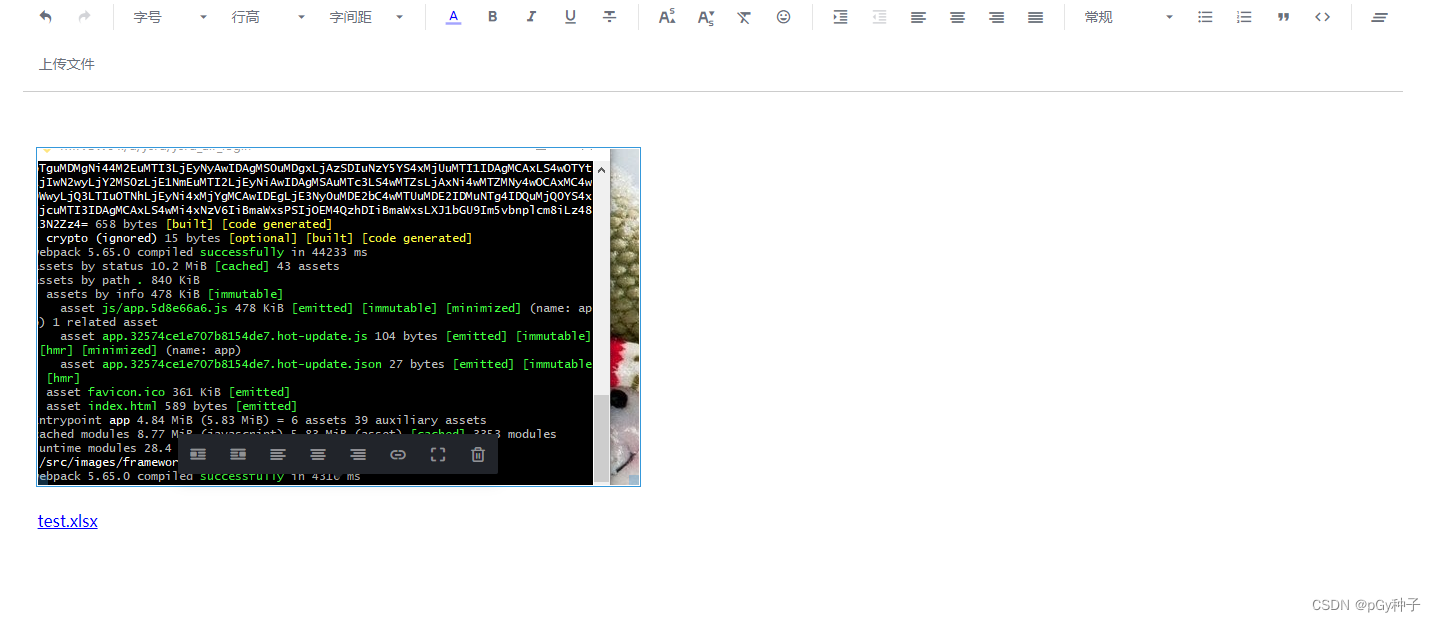Click the 上传文件 upload link
1436x622 pixels.
66,63
